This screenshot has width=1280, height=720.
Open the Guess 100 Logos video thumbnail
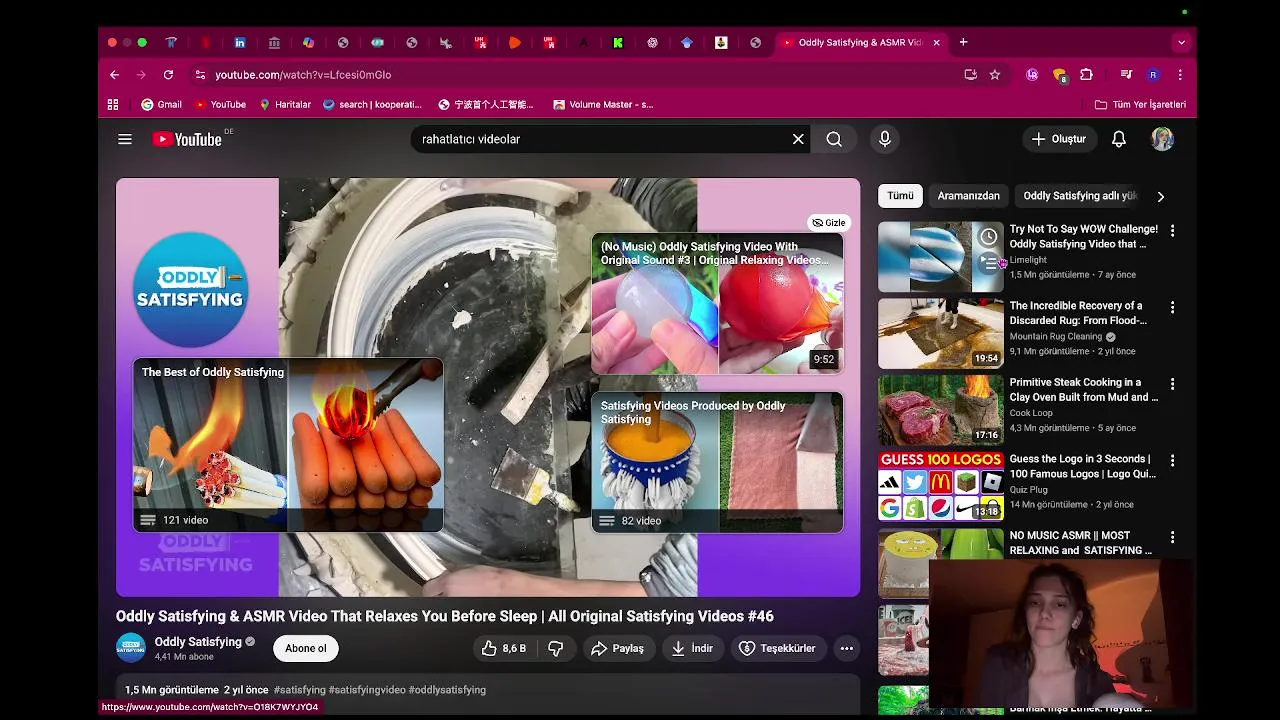940,486
